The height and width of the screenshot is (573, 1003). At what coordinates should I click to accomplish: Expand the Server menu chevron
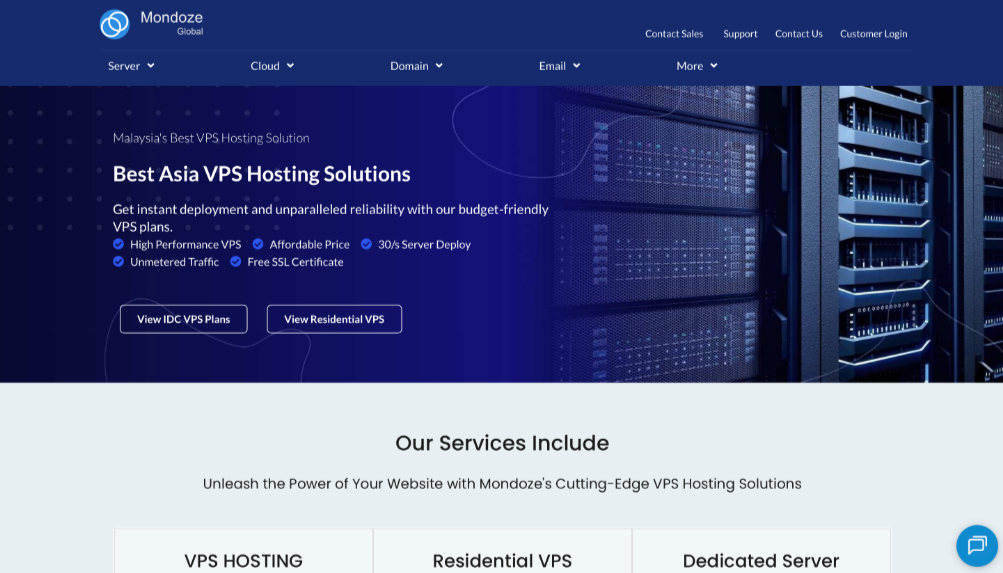tap(151, 65)
